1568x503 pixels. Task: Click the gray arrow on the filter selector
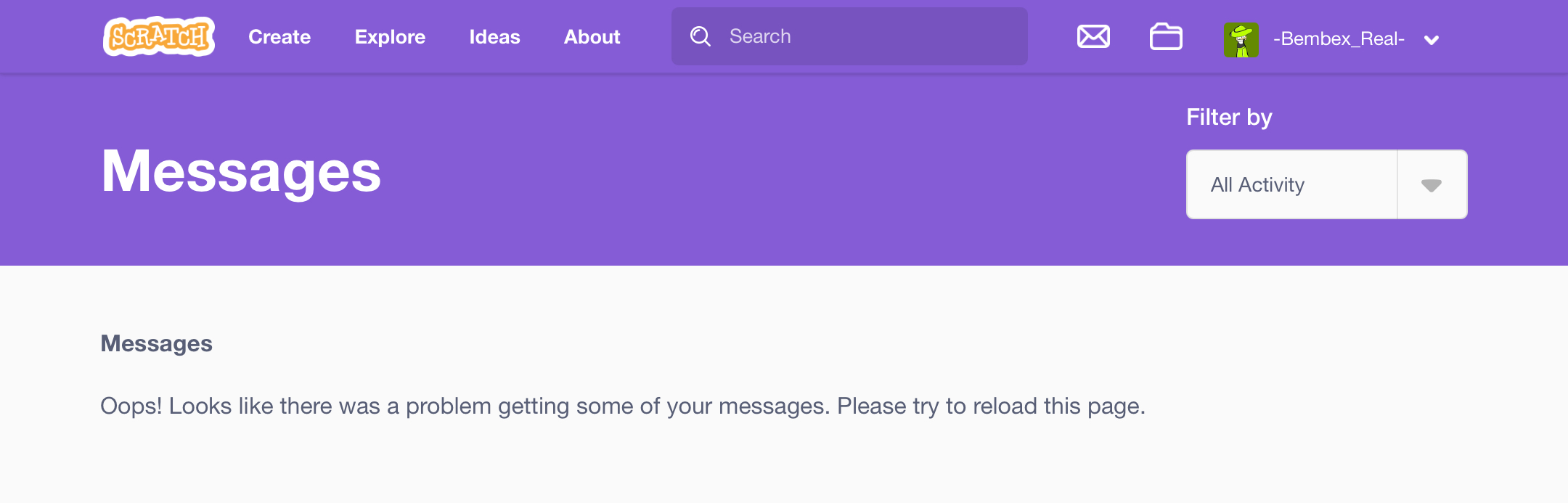[x=1431, y=184]
